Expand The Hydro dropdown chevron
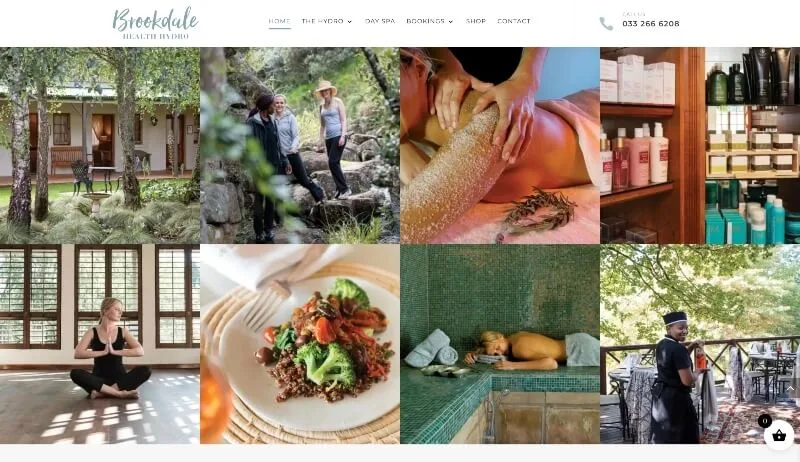Image resolution: width=800 pixels, height=462 pixels. pyautogui.click(x=349, y=21)
